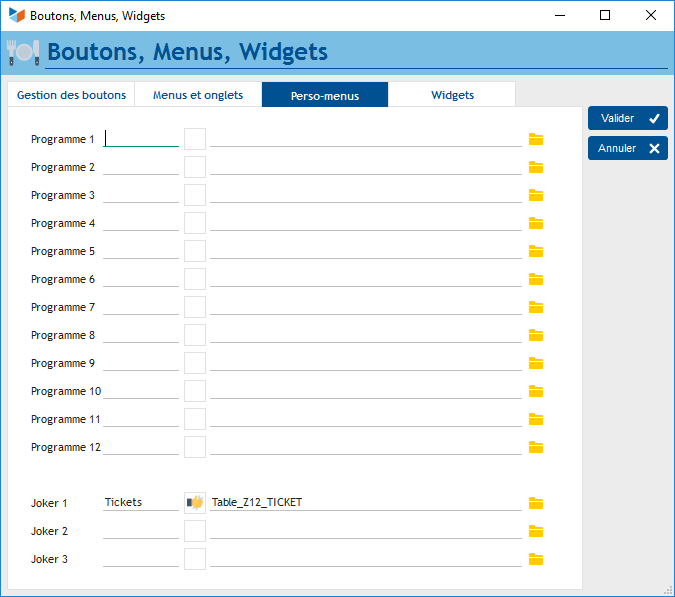Go to the Widgets tab
Viewport: 675px width, 597px height.
pyautogui.click(x=452, y=95)
